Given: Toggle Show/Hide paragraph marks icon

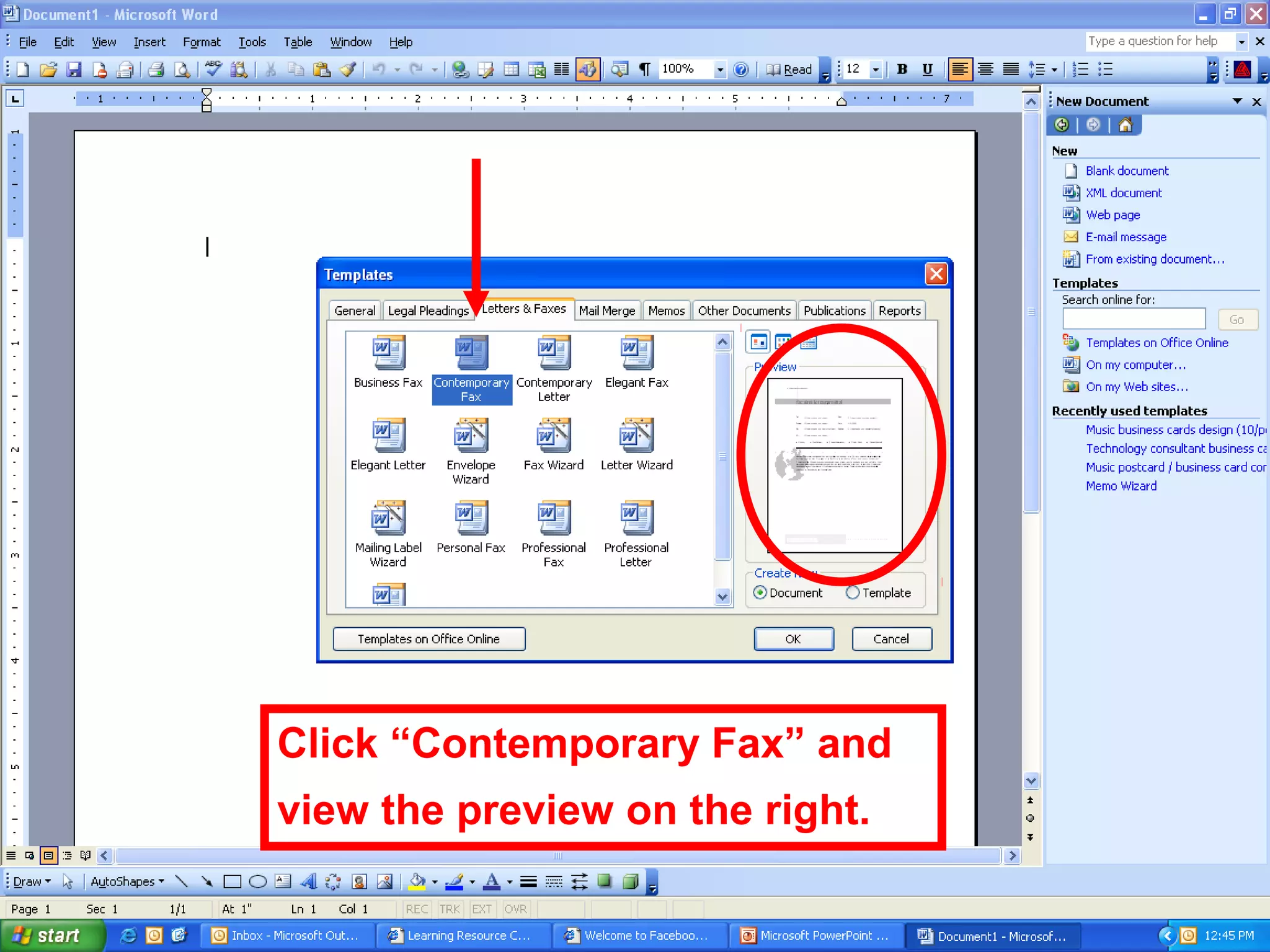Looking at the screenshot, I should pyautogui.click(x=645, y=69).
